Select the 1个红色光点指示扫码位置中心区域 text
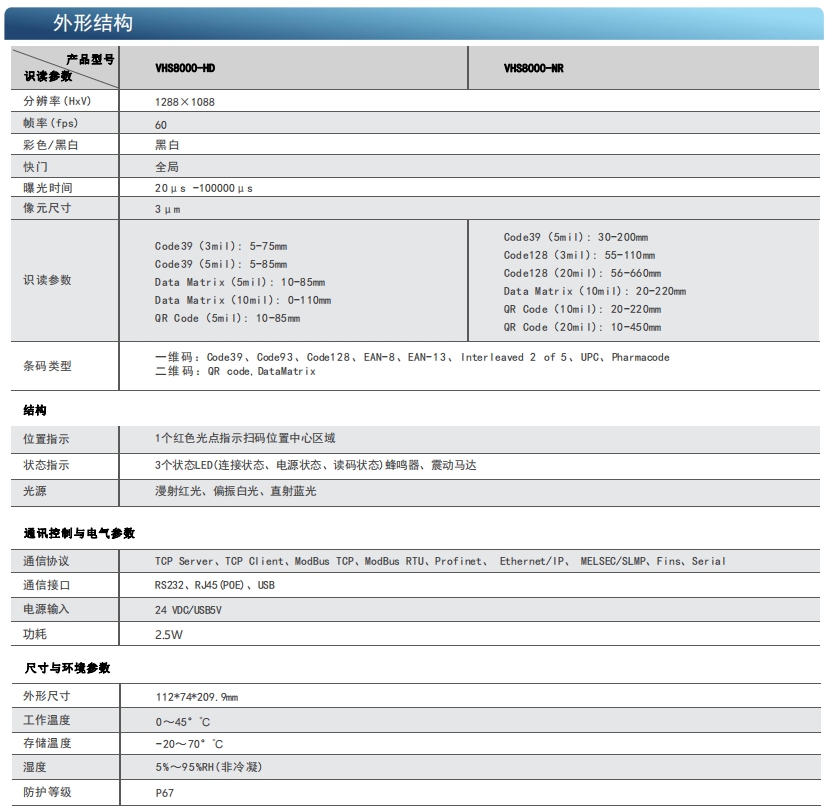This screenshot has width=827, height=812. 245,438
